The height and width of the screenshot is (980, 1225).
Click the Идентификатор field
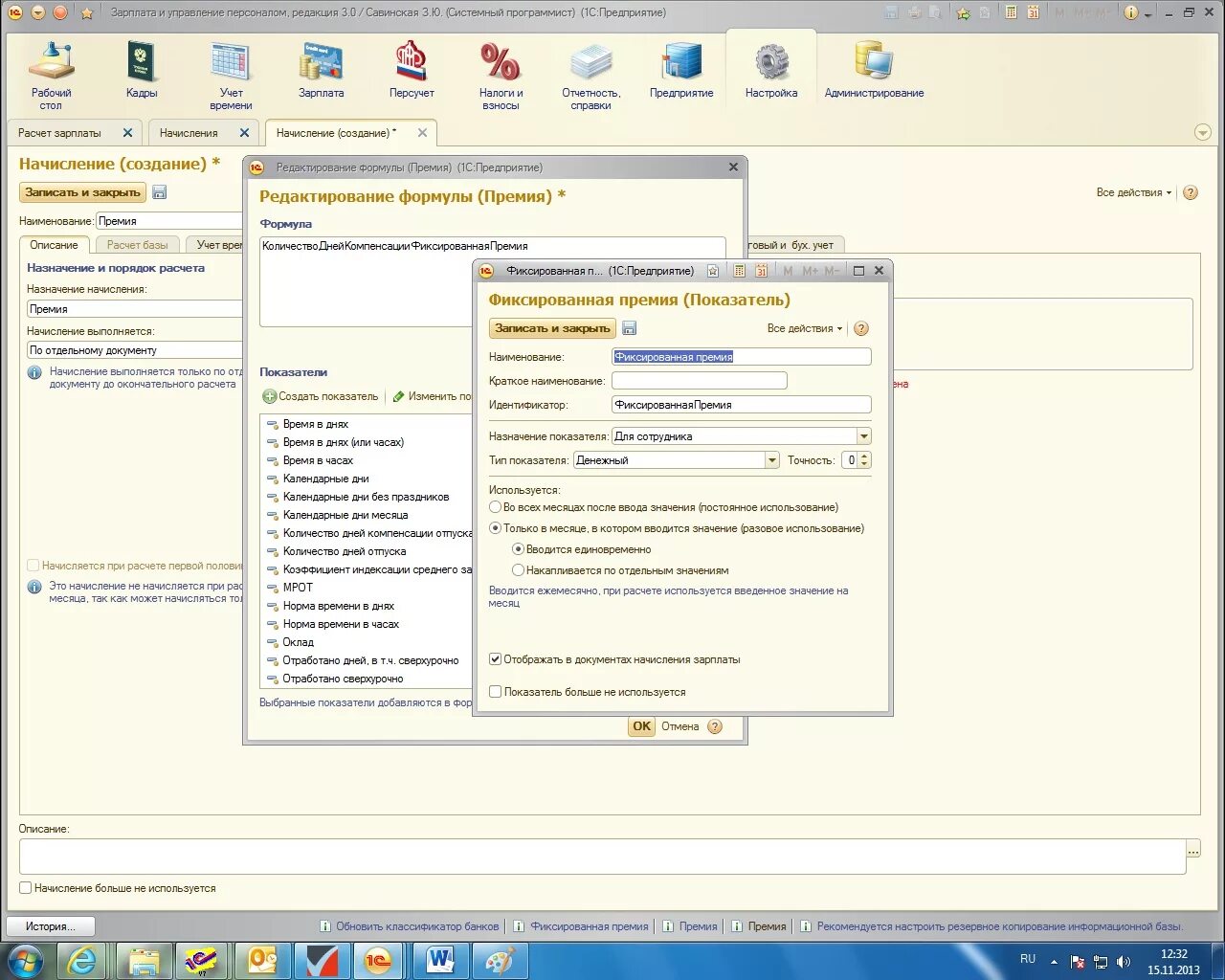point(742,405)
